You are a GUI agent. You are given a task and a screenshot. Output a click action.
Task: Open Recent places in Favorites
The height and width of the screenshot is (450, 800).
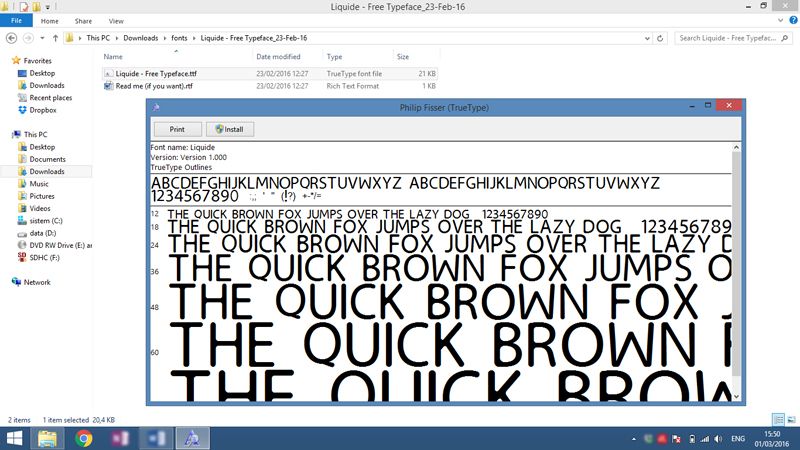[x=51, y=97]
